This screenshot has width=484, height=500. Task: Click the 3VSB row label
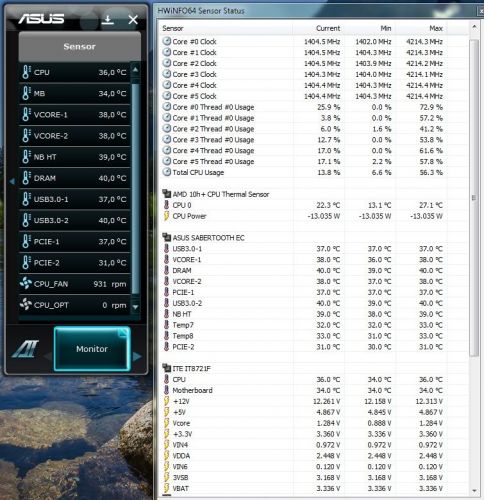point(180,477)
